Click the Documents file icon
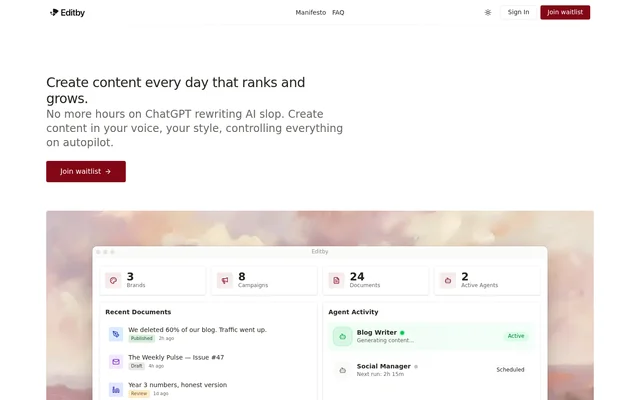640x400 pixels. click(x=336, y=280)
